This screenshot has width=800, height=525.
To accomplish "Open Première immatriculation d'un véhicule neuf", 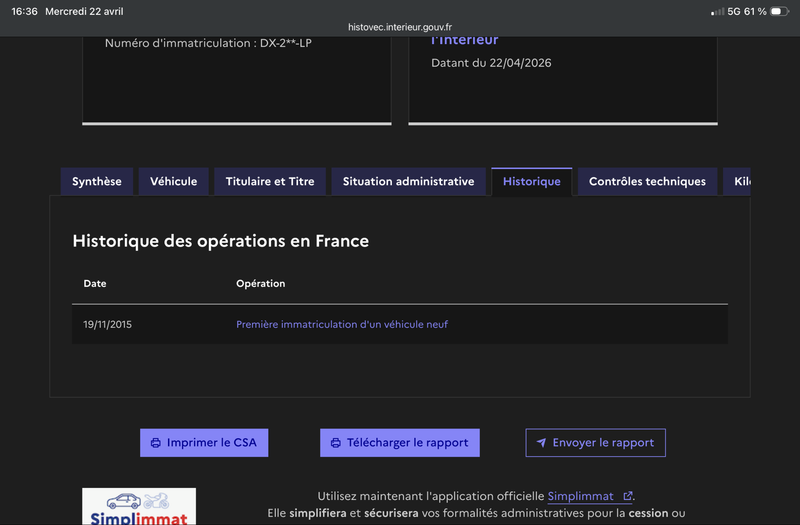I will click(x=342, y=324).
